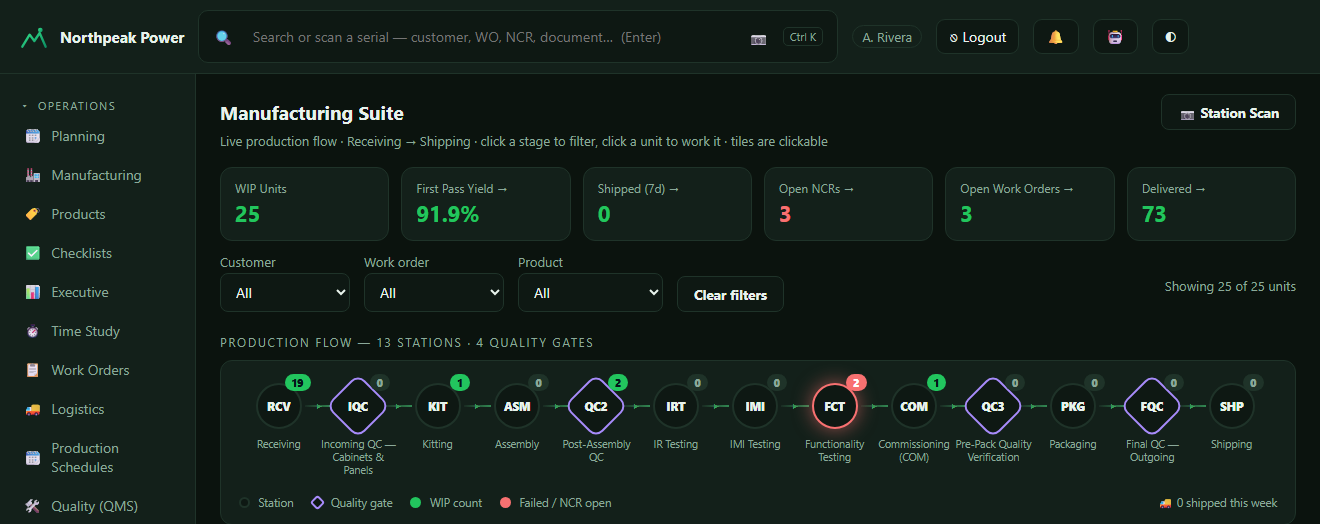The image size is (1320, 524).
Task: Open the robot assistant icon
Action: (1115, 37)
